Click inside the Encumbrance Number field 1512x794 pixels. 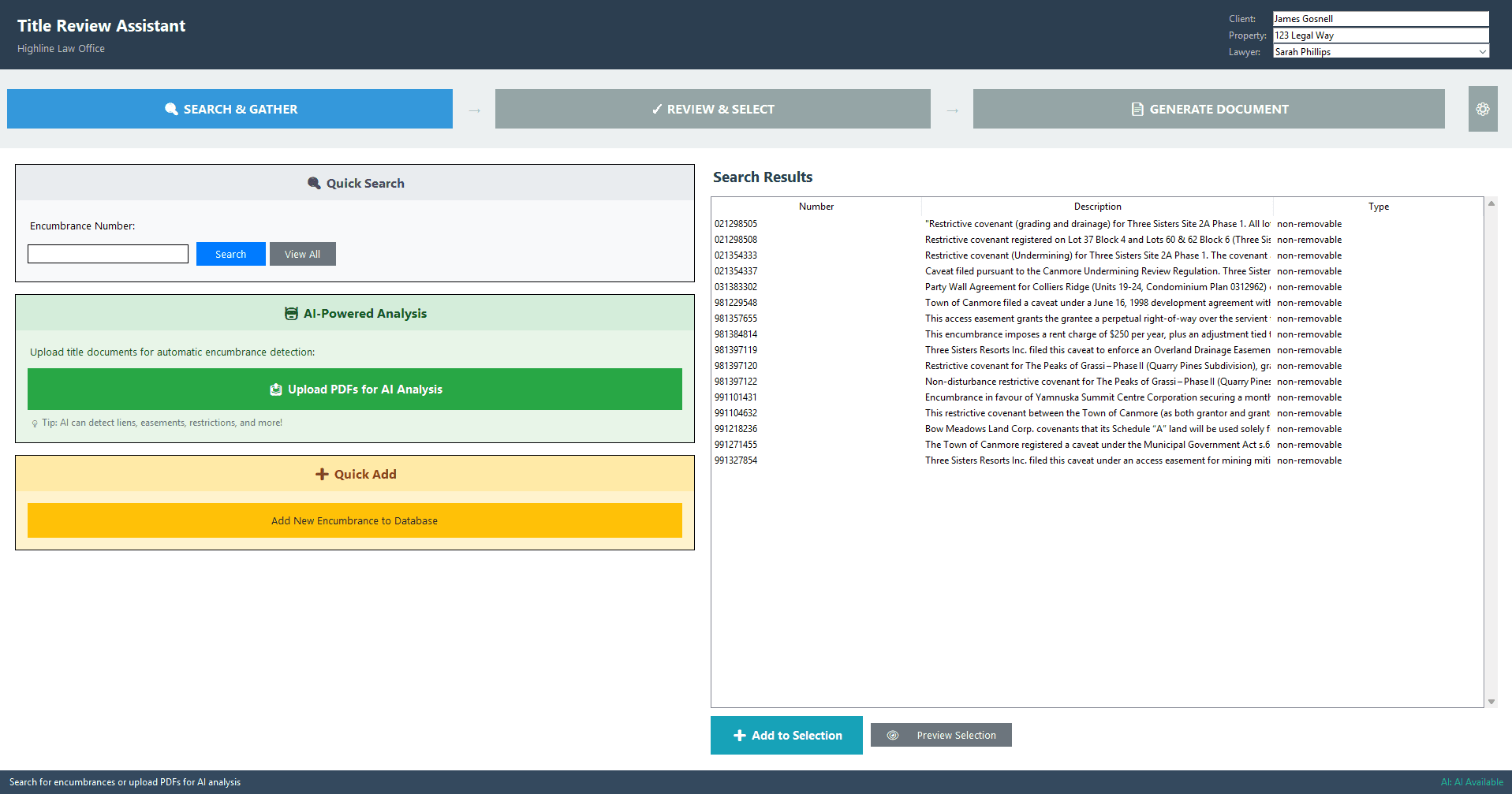click(107, 253)
